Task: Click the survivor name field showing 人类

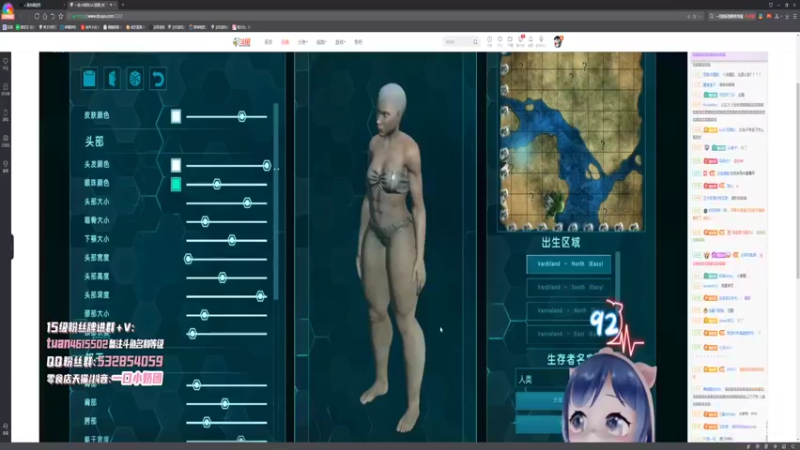Action: pyautogui.click(x=543, y=380)
